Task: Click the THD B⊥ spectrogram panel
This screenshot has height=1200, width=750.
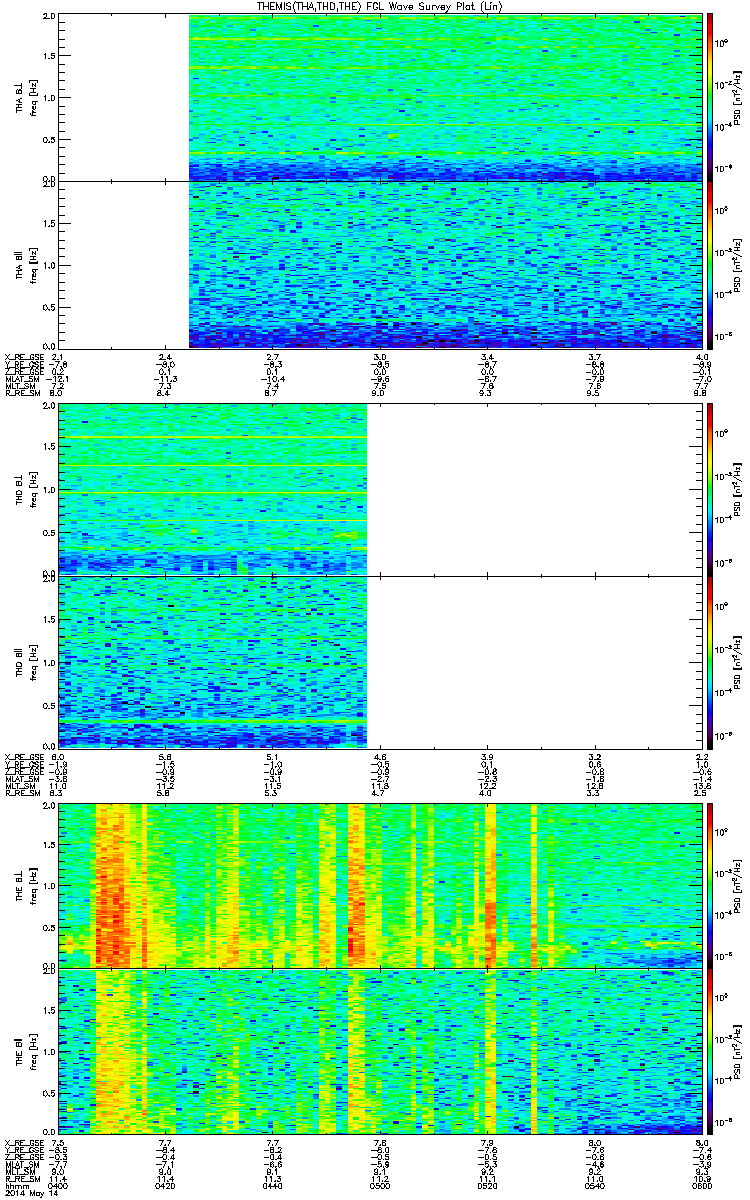Action: tap(382, 489)
